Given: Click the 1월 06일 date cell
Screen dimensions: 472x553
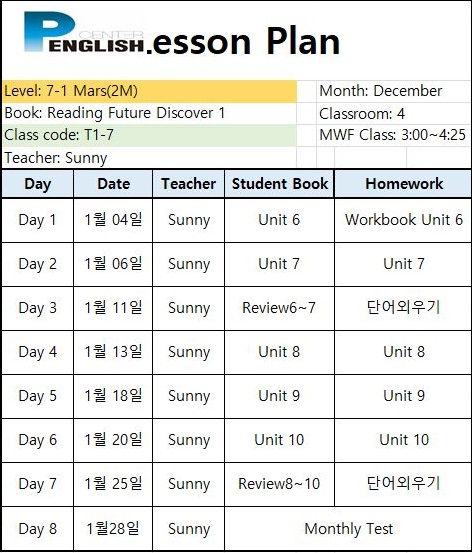Looking at the screenshot, I should (x=113, y=264).
